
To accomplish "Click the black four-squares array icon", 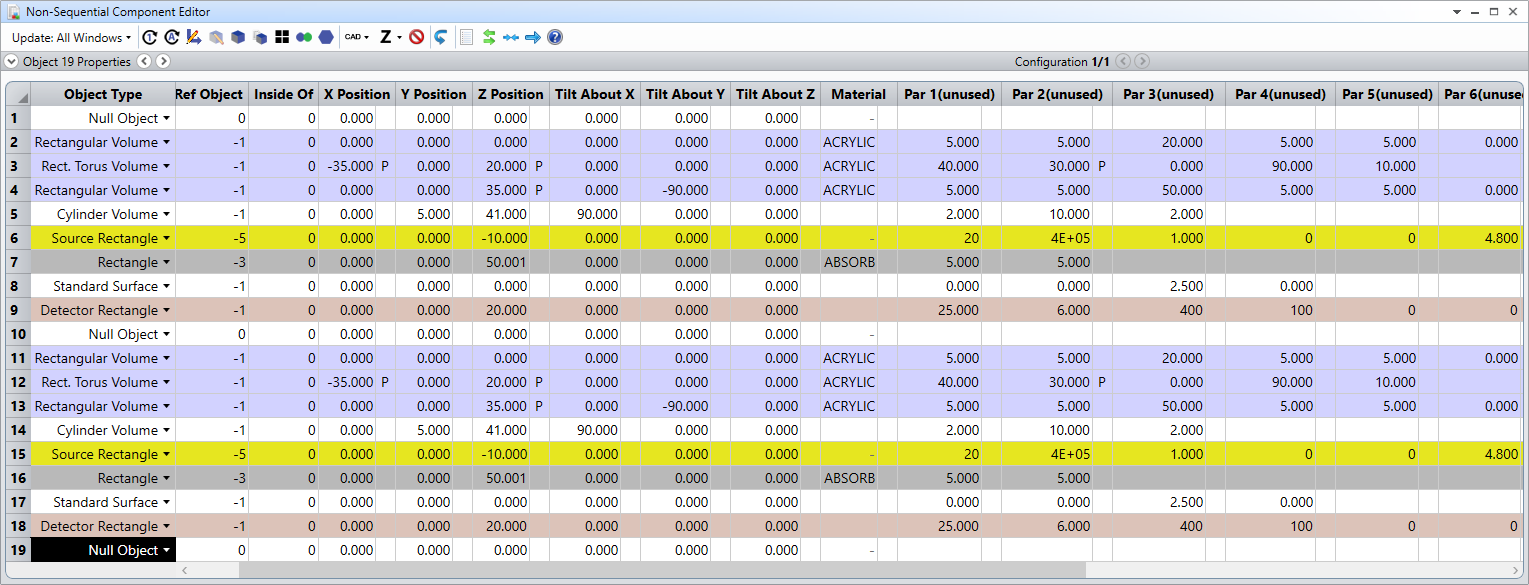I will 282,37.
